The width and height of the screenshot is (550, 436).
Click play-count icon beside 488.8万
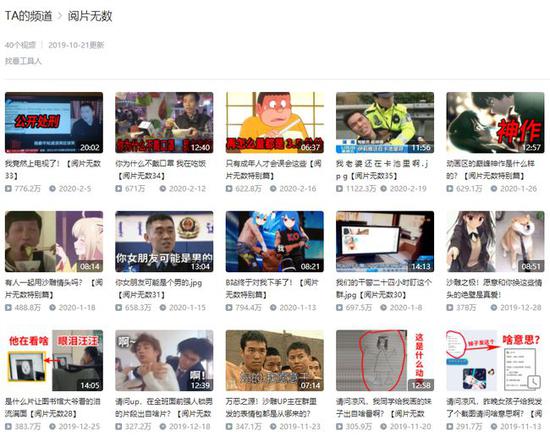[8, 308]
